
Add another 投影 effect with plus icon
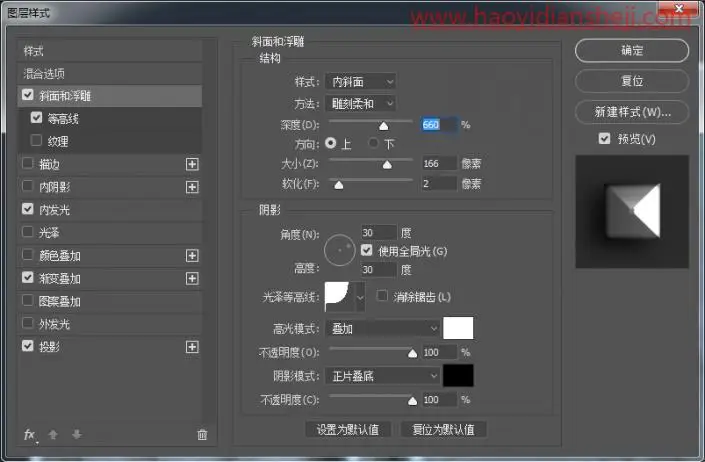192,347
